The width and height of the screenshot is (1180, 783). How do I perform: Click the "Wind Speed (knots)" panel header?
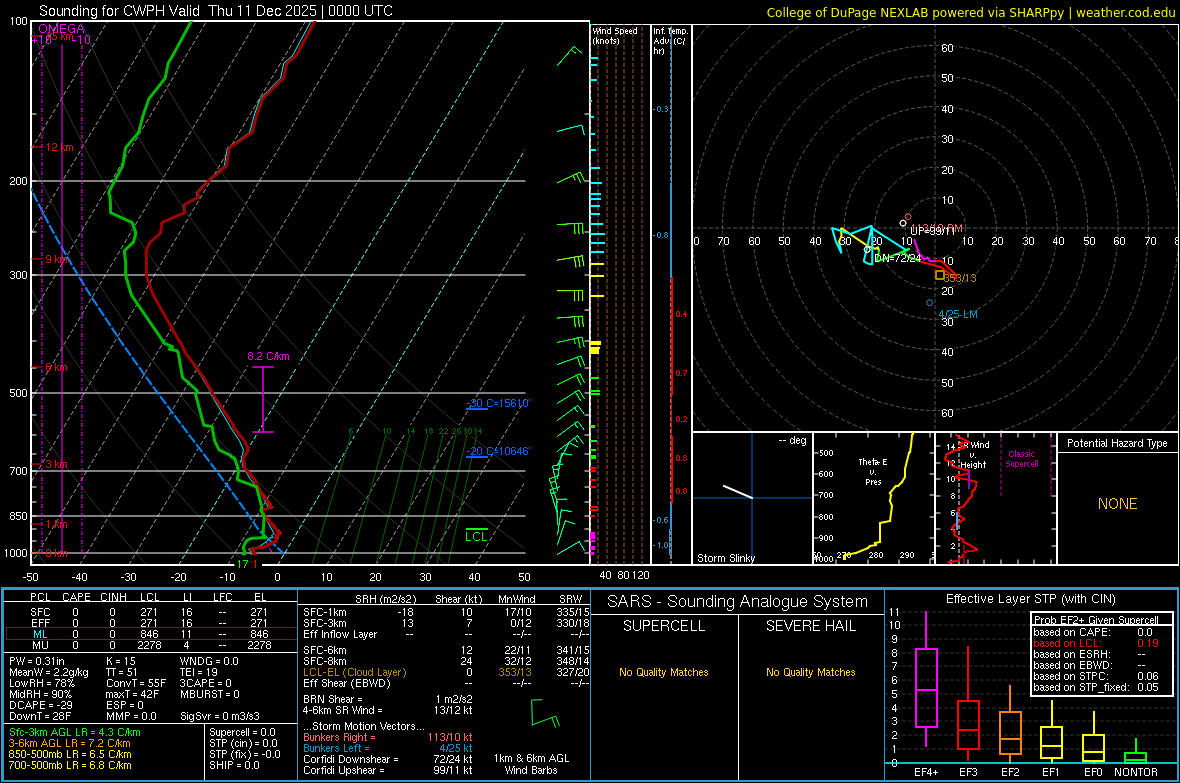point(614,35)
